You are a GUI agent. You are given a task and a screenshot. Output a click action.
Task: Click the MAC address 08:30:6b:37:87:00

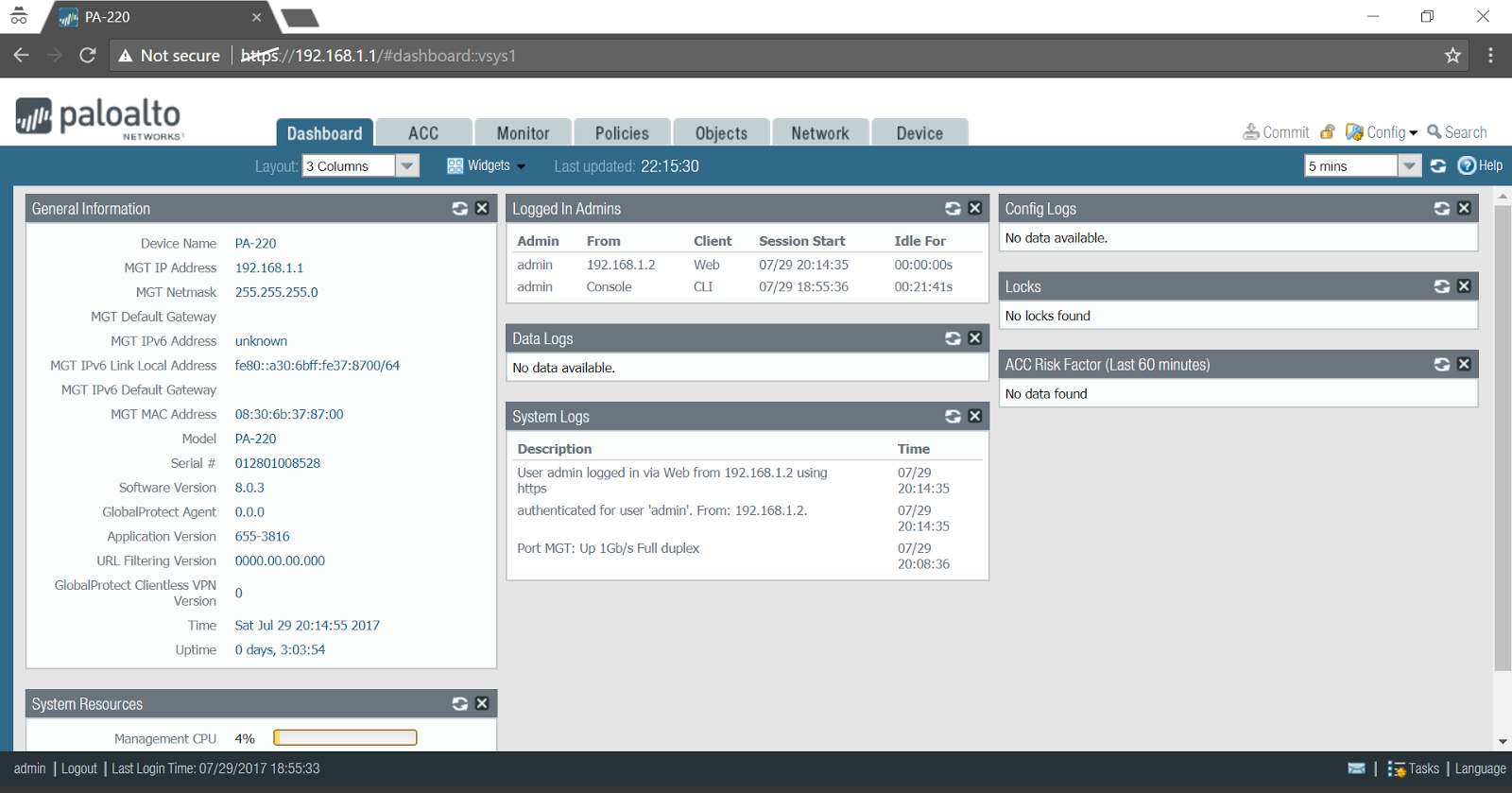289,414
